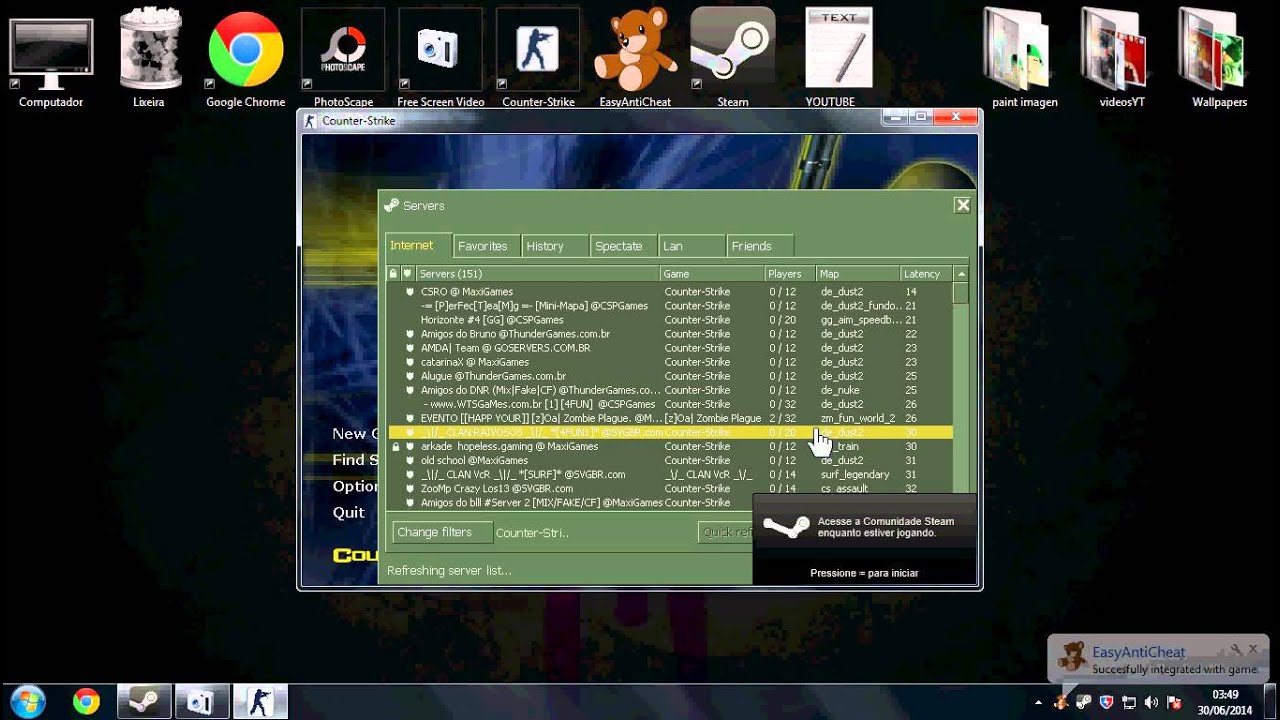The height and width of the screenshot is (720, 1280).
Task: Click the Steam tray icon
Action: 1084,703
